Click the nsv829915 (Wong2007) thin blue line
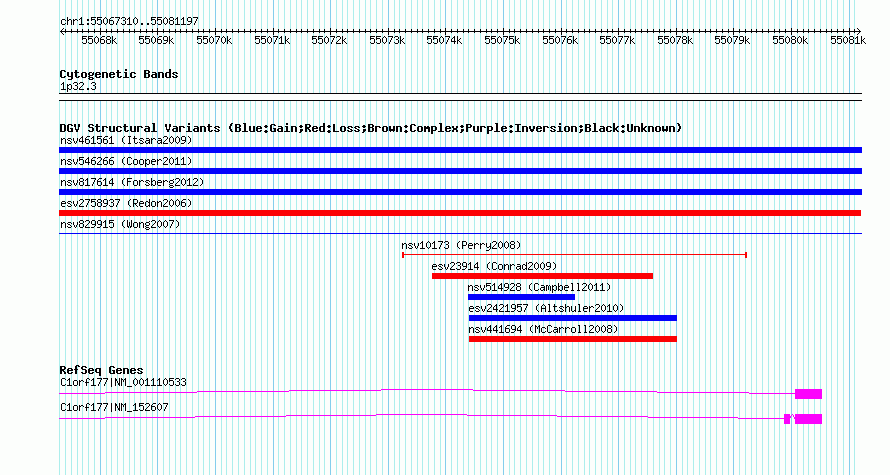Image resolution: width=890 pixels, height=475 pixels. click(x=460, y=233)
